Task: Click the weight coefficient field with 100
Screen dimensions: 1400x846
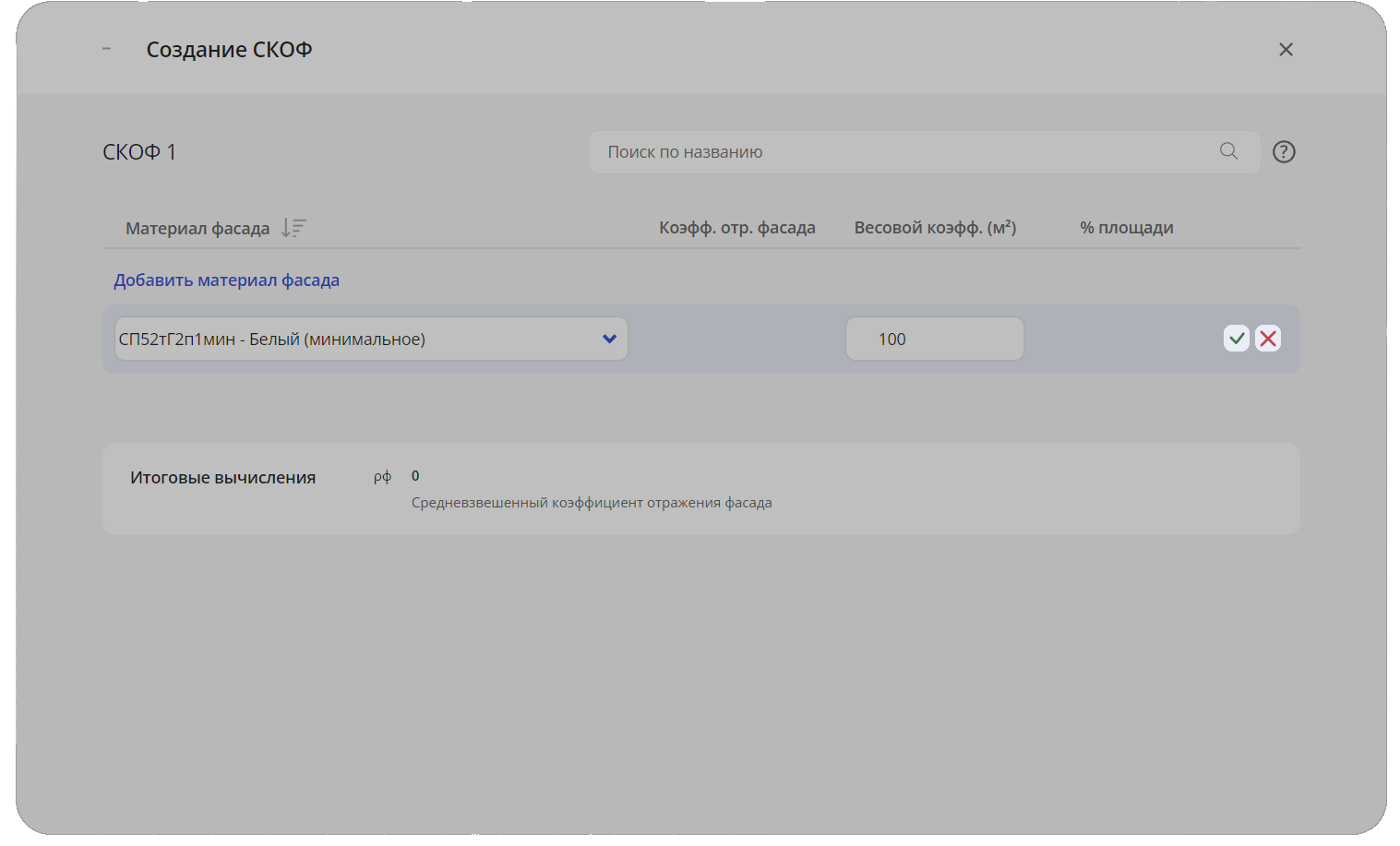Action: click(935, 339)
